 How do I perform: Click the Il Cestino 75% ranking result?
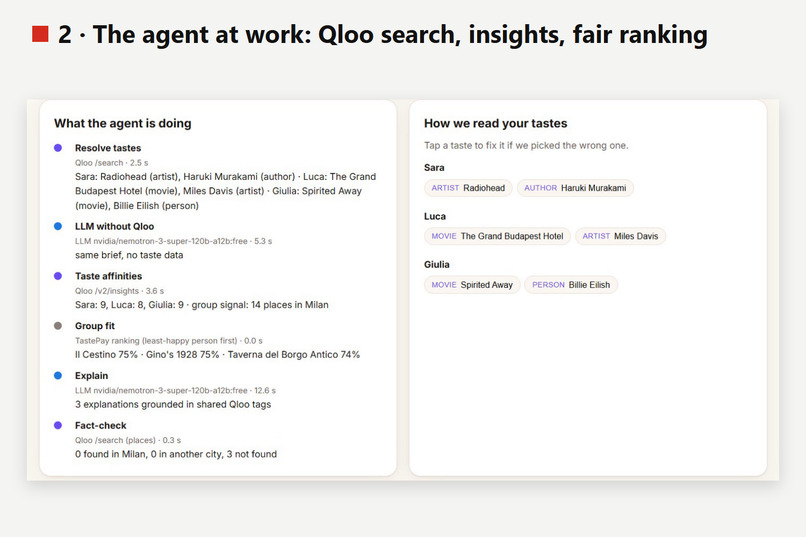(x=106, y=355)
